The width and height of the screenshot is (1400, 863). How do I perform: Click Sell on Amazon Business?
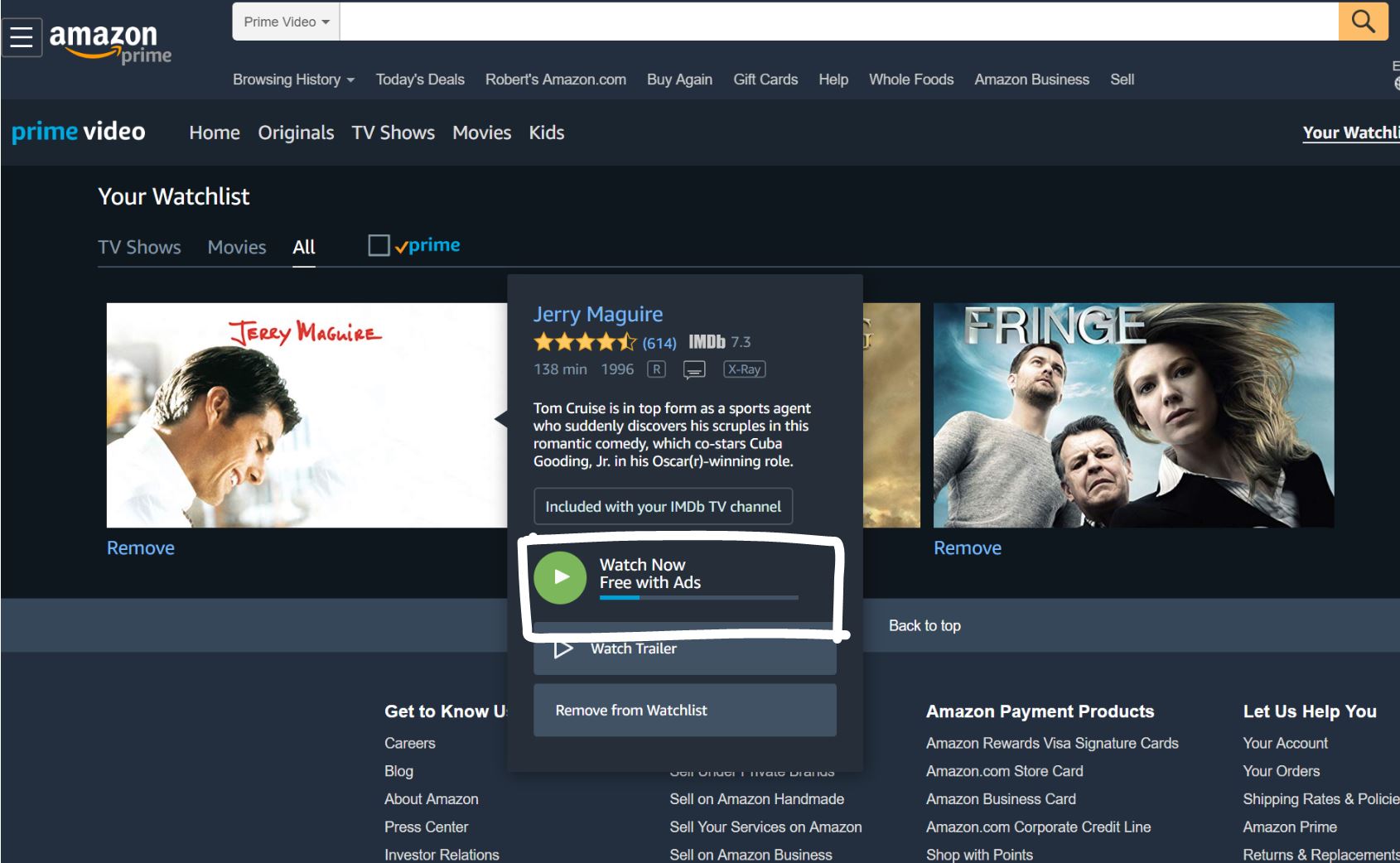[x=751, y=855]
